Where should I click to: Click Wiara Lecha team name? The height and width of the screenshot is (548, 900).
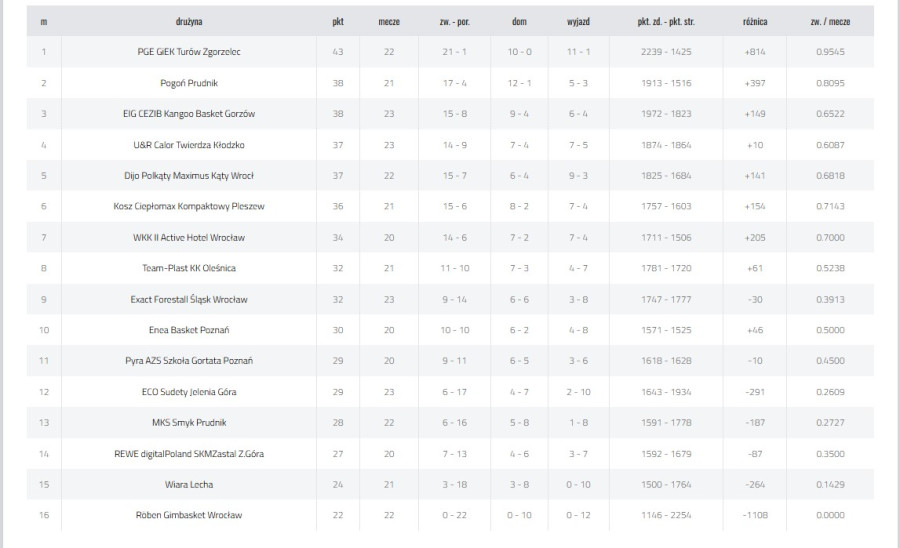[189, 485]
